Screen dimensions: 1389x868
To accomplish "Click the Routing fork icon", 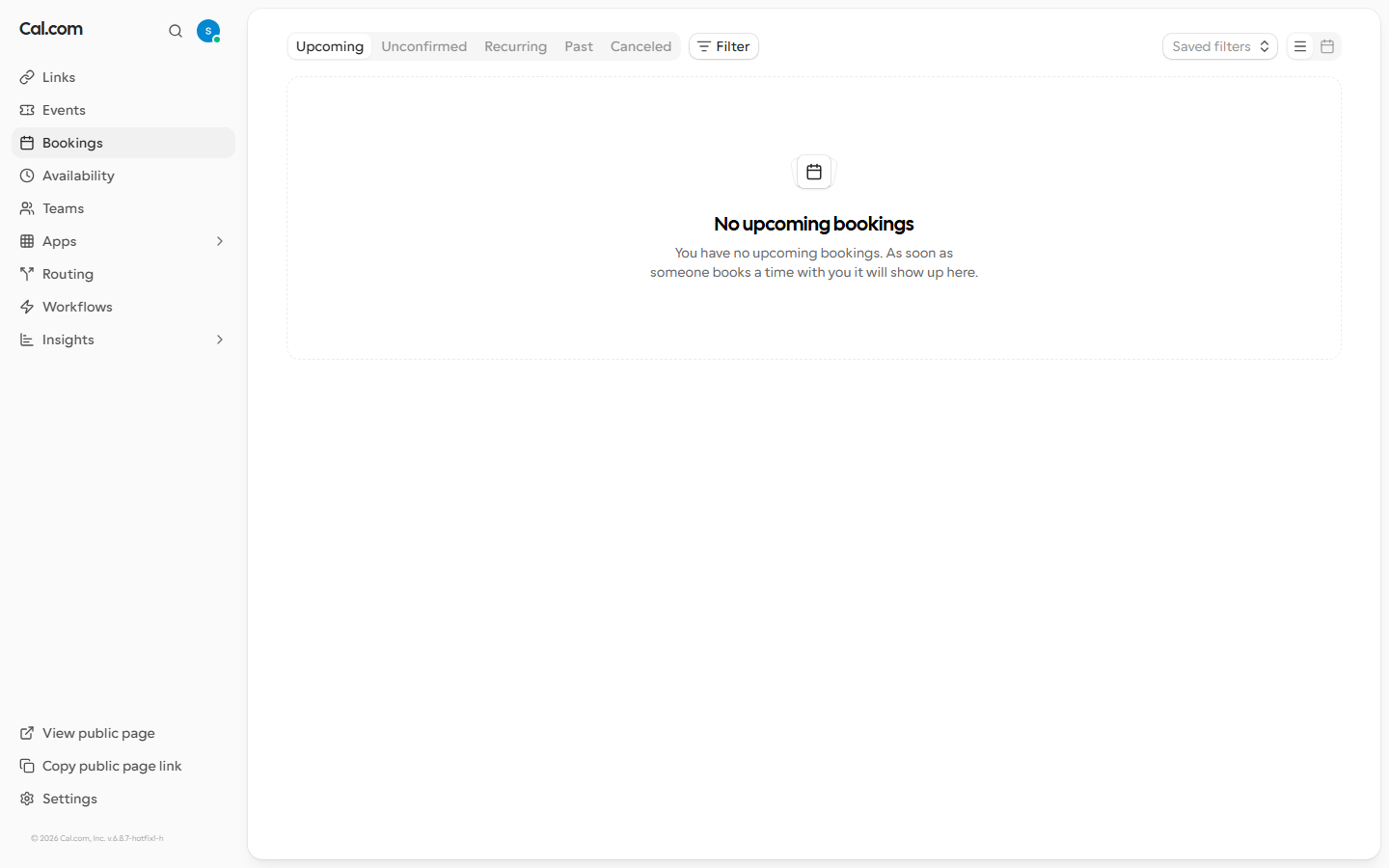I will (27, 274).
